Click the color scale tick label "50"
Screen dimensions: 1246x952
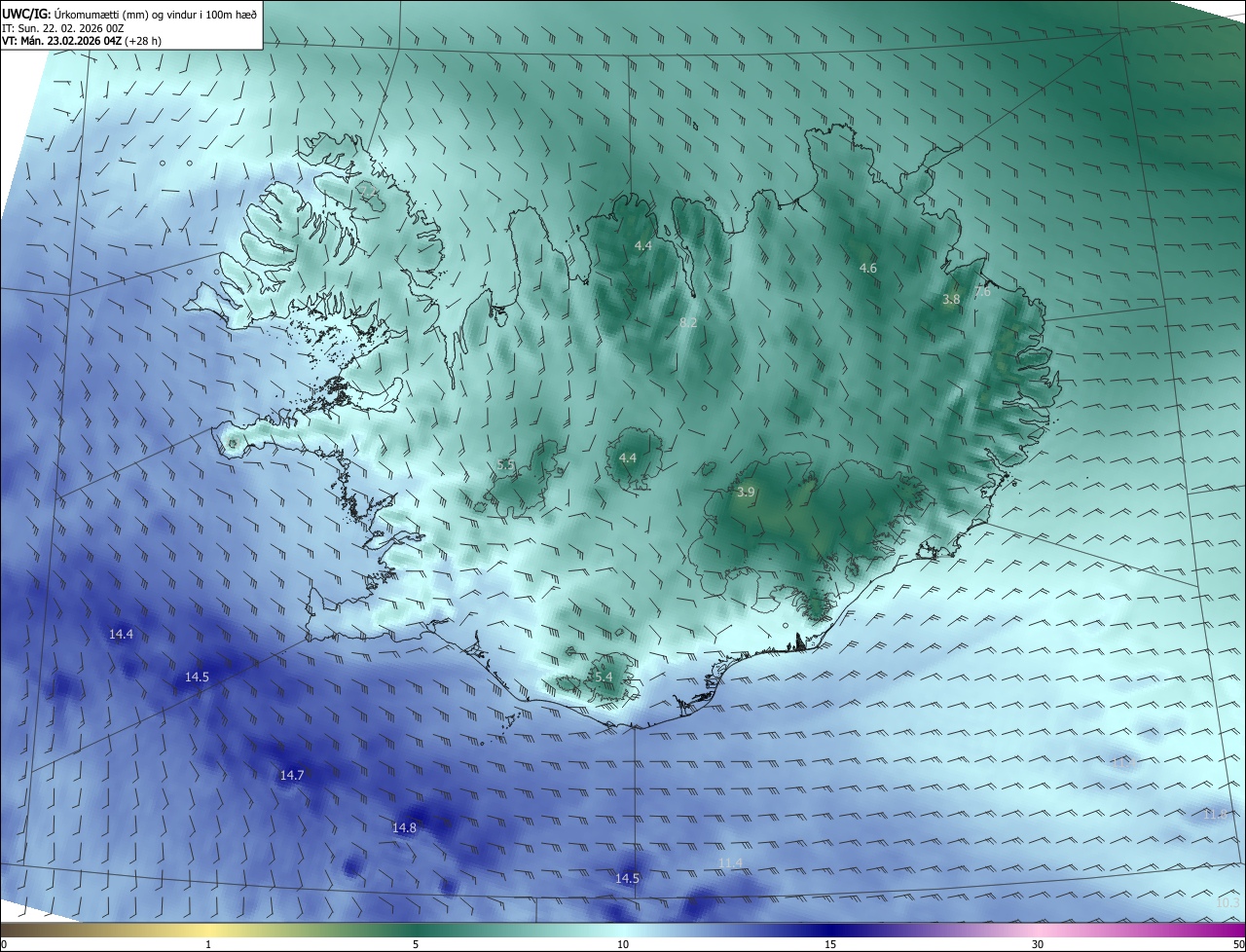tap(1239, 944)
